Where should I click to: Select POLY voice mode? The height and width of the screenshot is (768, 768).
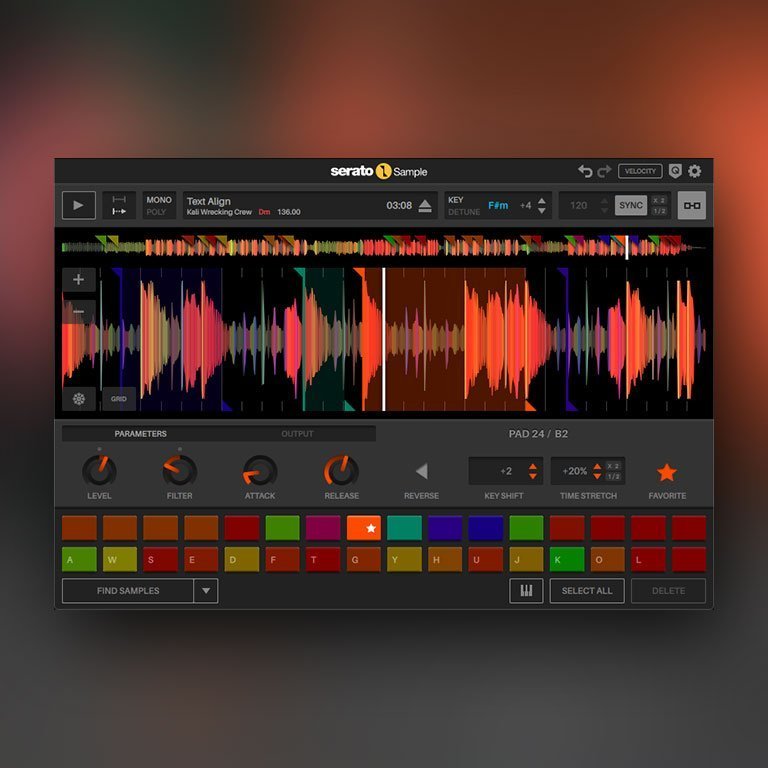click(x=156, y=212)
